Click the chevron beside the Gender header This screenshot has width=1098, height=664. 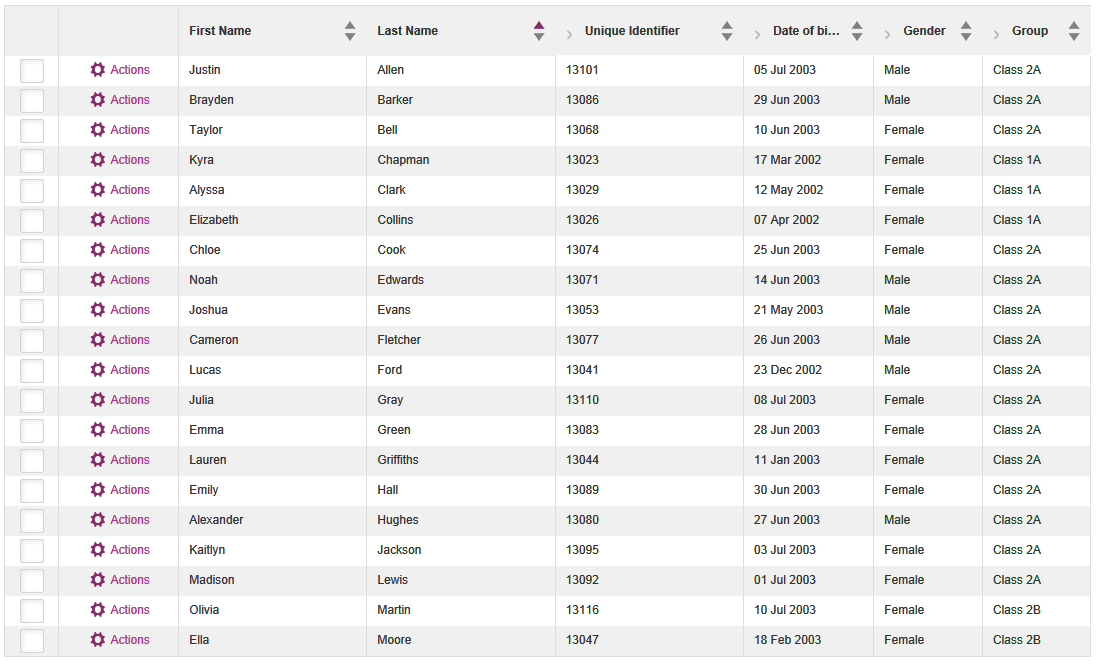(x=887, y=34)
